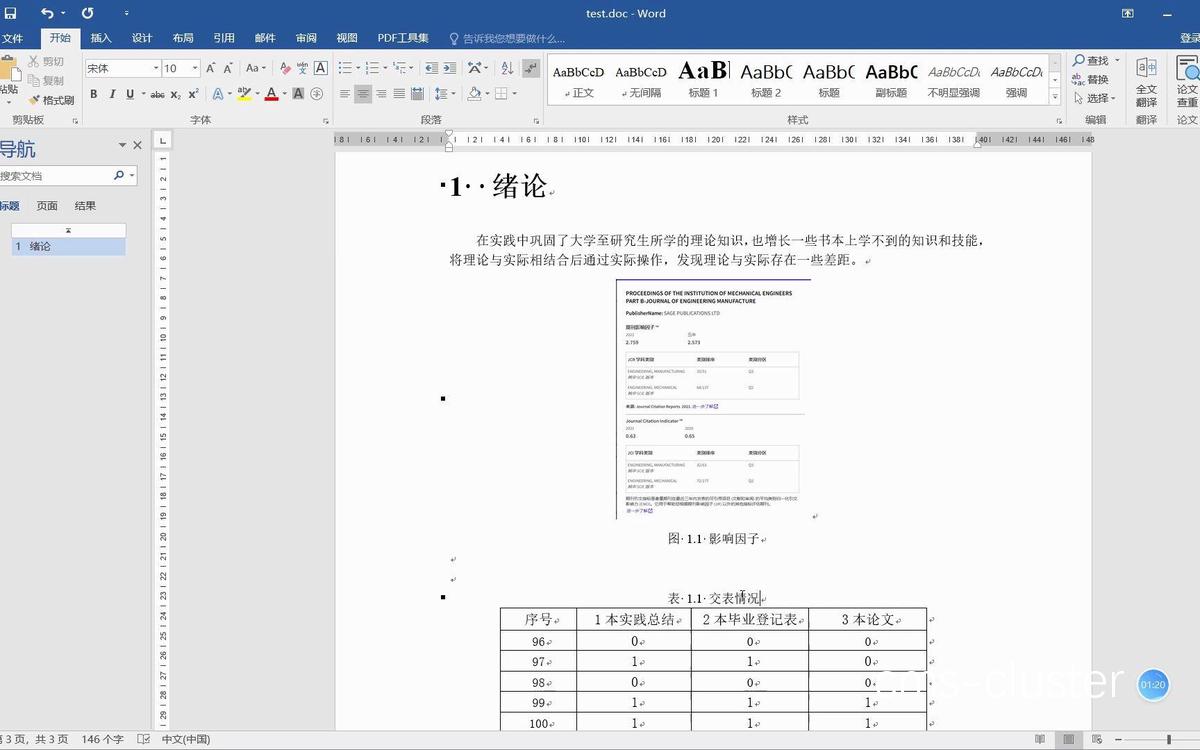This screenshot has width=1200, height=750.
Task: Show 结果 results in navigation pane
Action: pyautogui.click(x=86, y=206)
